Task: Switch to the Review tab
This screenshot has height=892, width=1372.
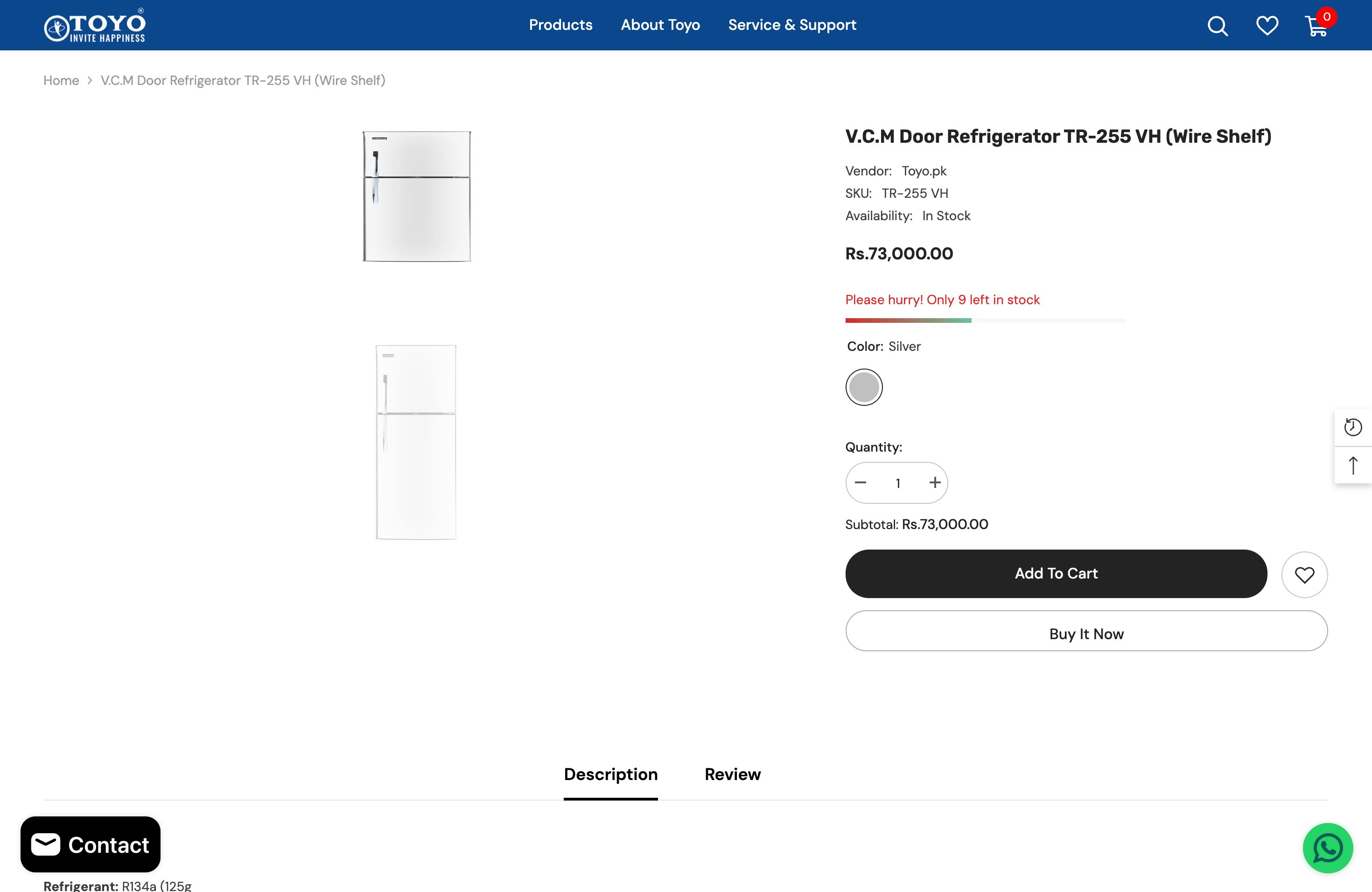Action: 732,774
